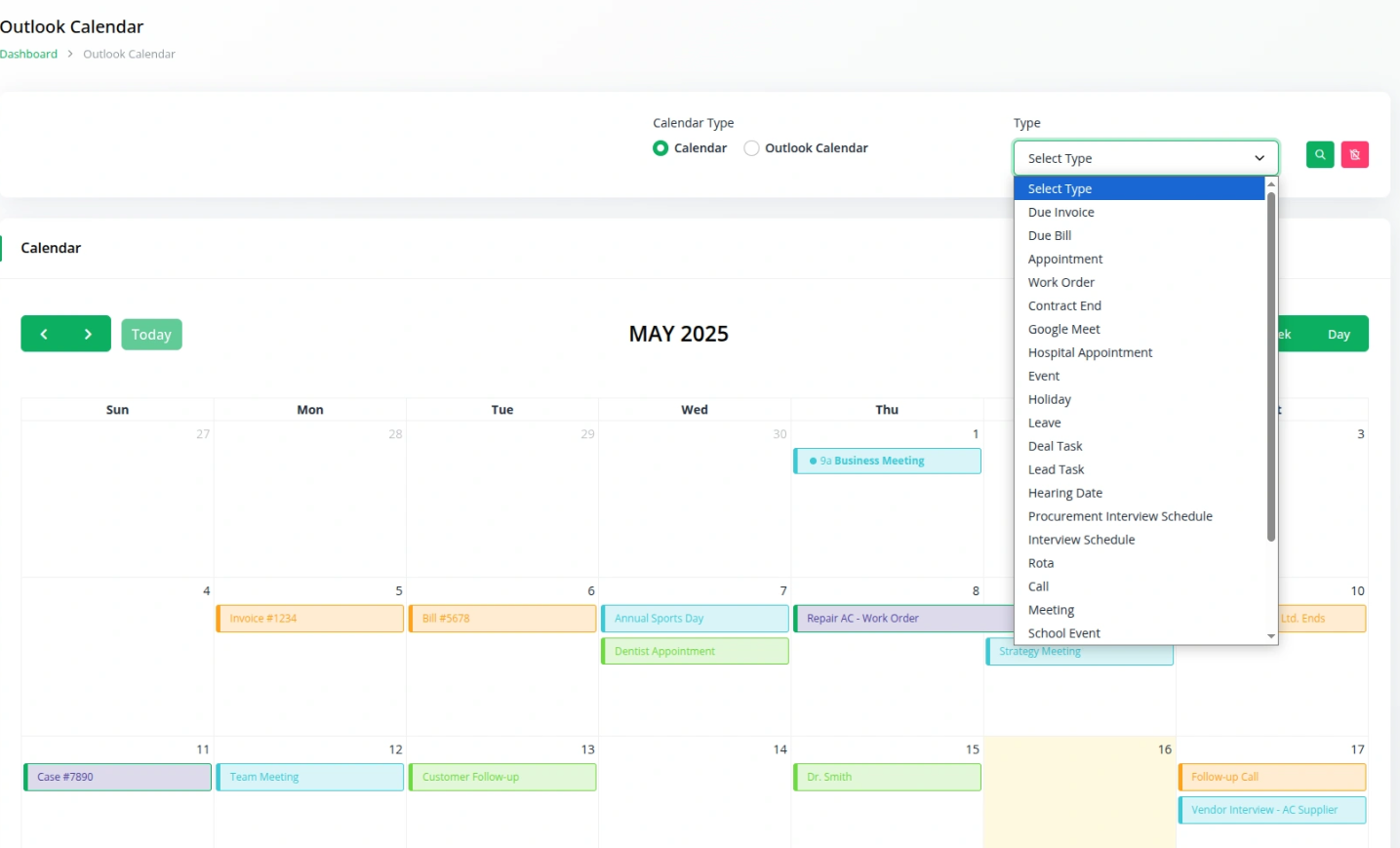Choose Contract End from type list

[x=1140, y=305]
